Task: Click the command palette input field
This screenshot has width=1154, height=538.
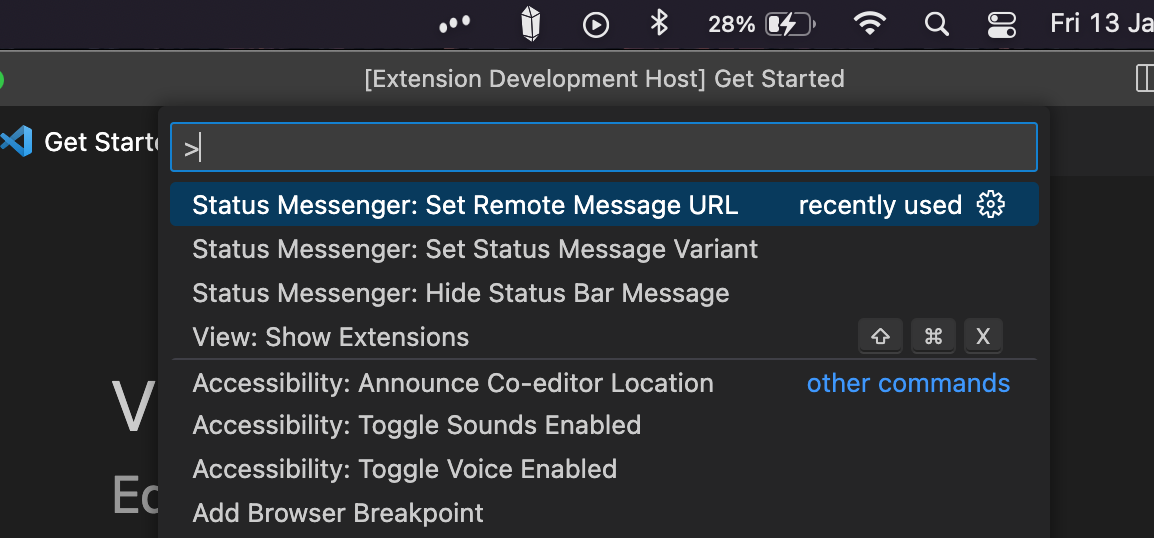Action: coord(603,147)
